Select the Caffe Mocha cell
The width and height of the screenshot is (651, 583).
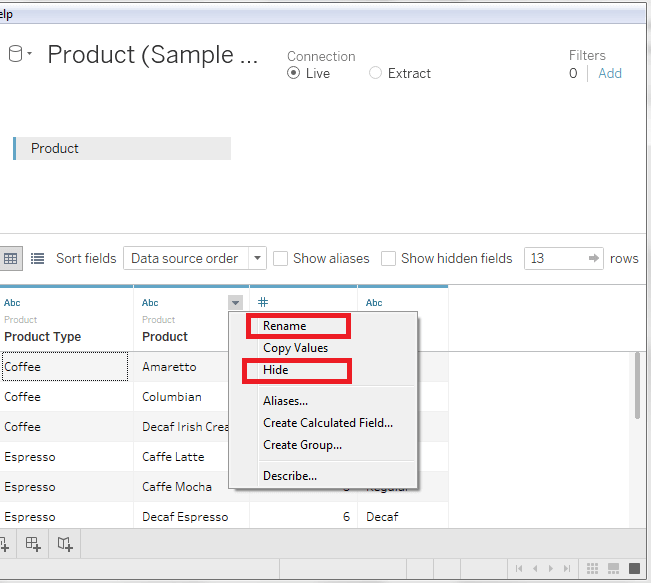(x=177, y=487)
